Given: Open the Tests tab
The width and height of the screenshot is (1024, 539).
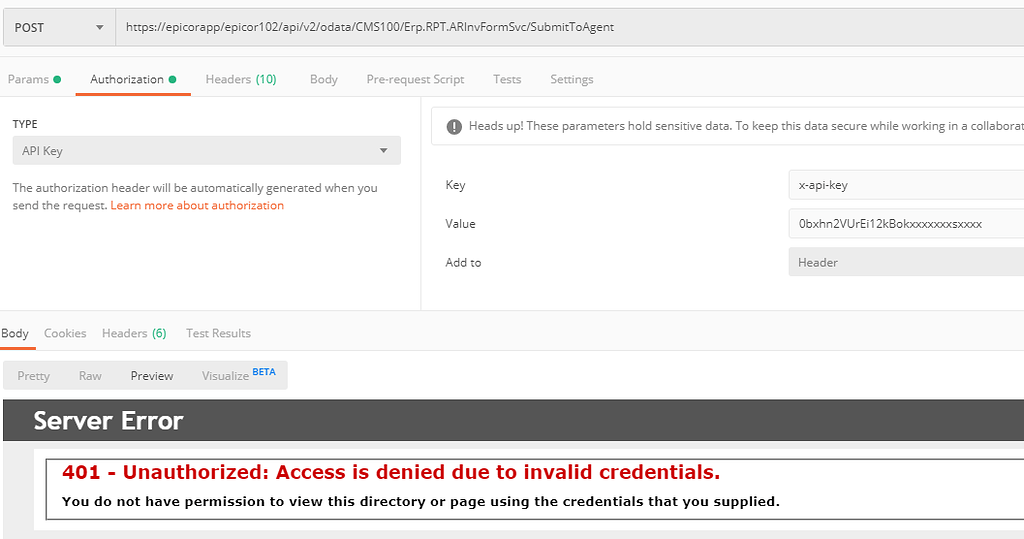Looking at the screenshot, I should pyautogui.click(x=507, y=79).
